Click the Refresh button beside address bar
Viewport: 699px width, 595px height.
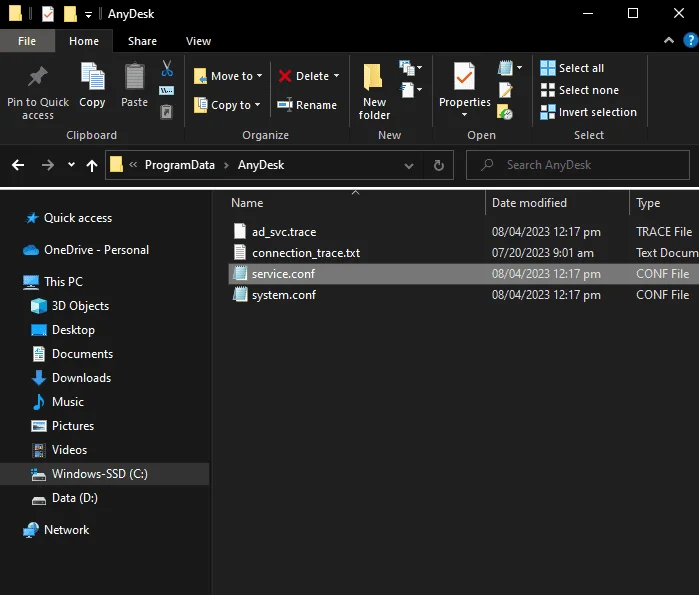(x=439, y=165)
